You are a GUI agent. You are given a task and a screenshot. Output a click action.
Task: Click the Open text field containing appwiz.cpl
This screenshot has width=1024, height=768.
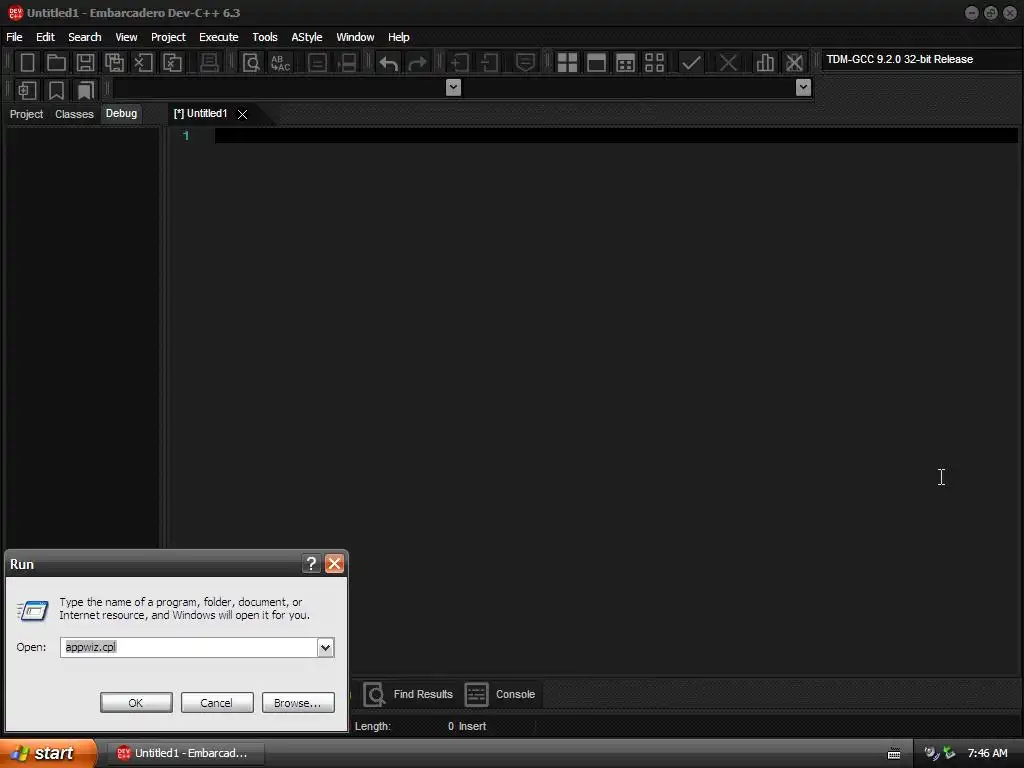point(189,647)
